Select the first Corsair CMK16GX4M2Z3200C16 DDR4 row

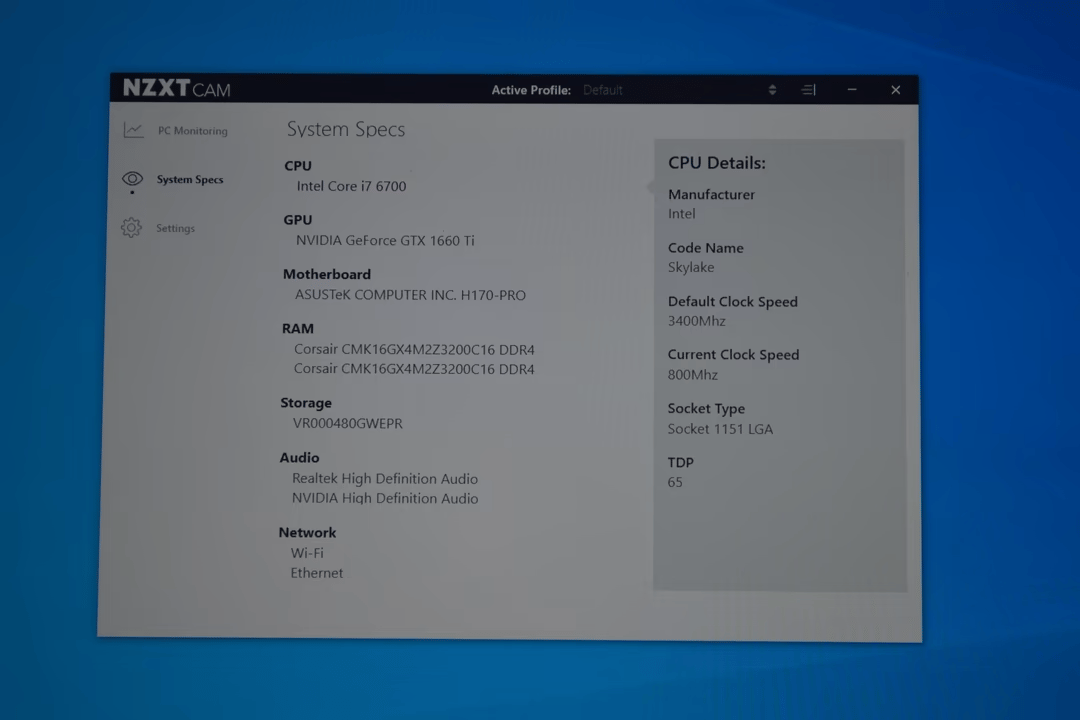(x=414, y=349)
